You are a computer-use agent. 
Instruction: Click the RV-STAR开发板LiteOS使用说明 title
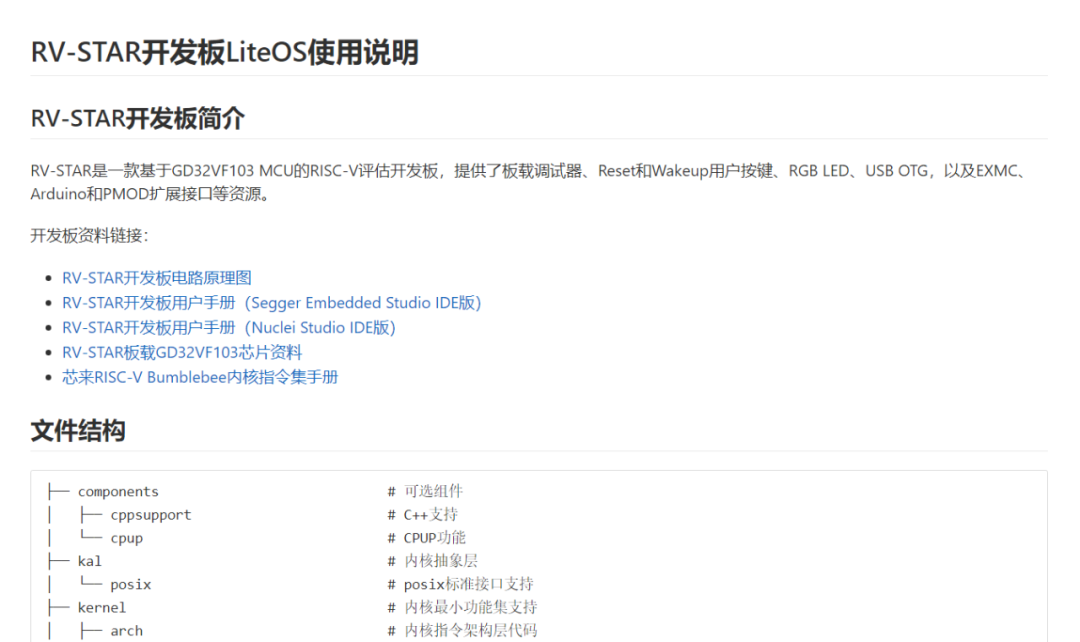tap(225, 52)
